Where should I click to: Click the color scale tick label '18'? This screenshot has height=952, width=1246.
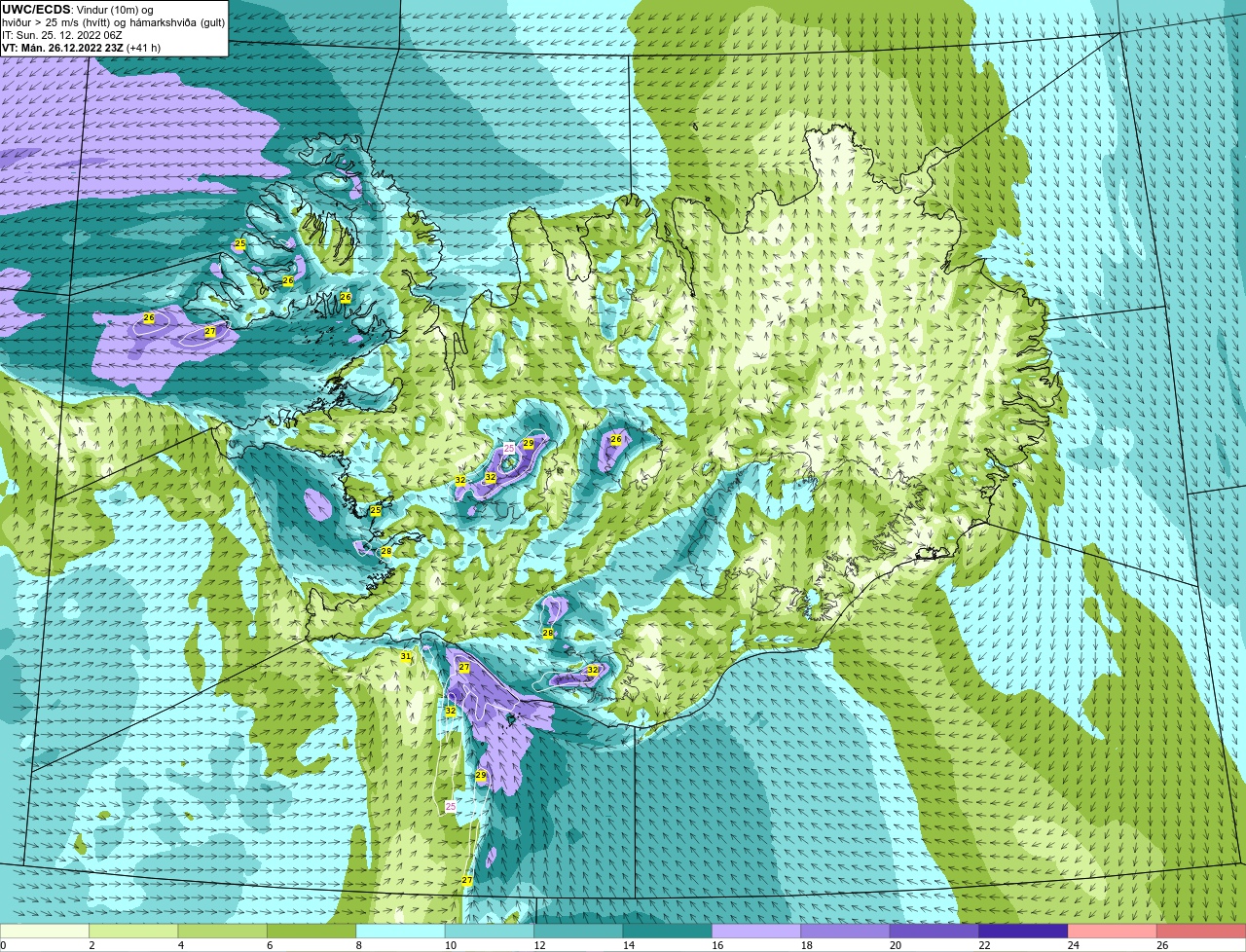[806, 945]
